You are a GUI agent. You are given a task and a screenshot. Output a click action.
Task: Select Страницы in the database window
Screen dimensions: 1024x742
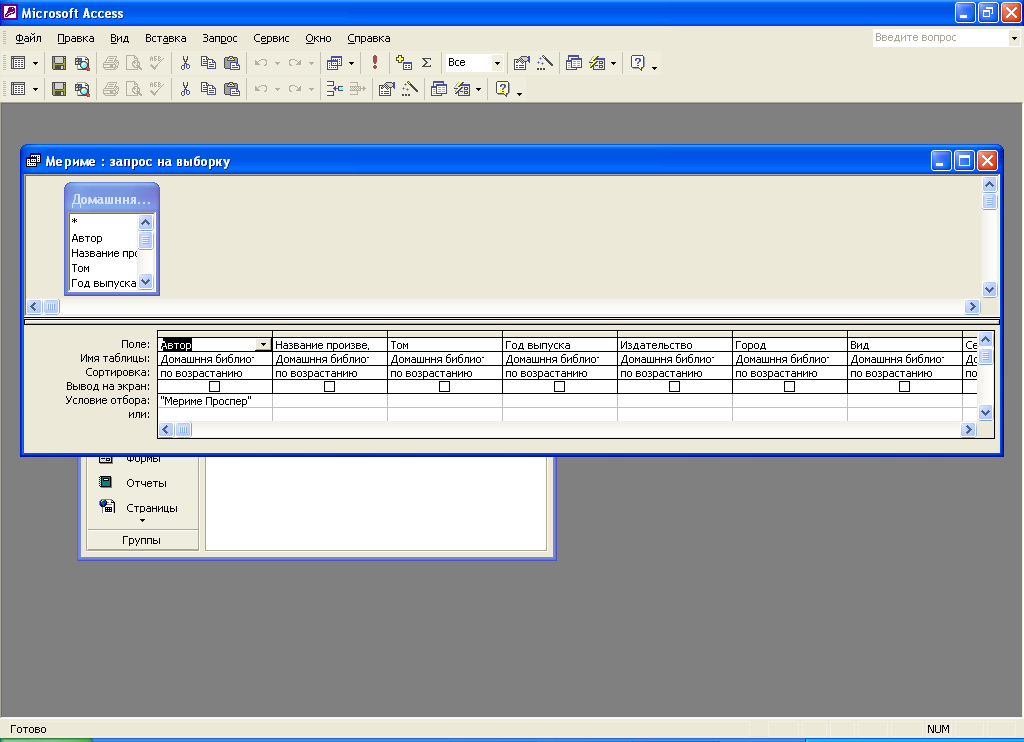tap(152, 508)
